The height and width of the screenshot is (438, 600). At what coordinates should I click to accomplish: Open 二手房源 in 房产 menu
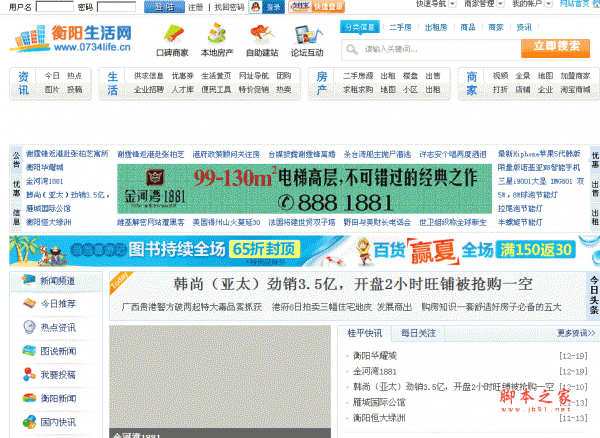coord(358,76)
